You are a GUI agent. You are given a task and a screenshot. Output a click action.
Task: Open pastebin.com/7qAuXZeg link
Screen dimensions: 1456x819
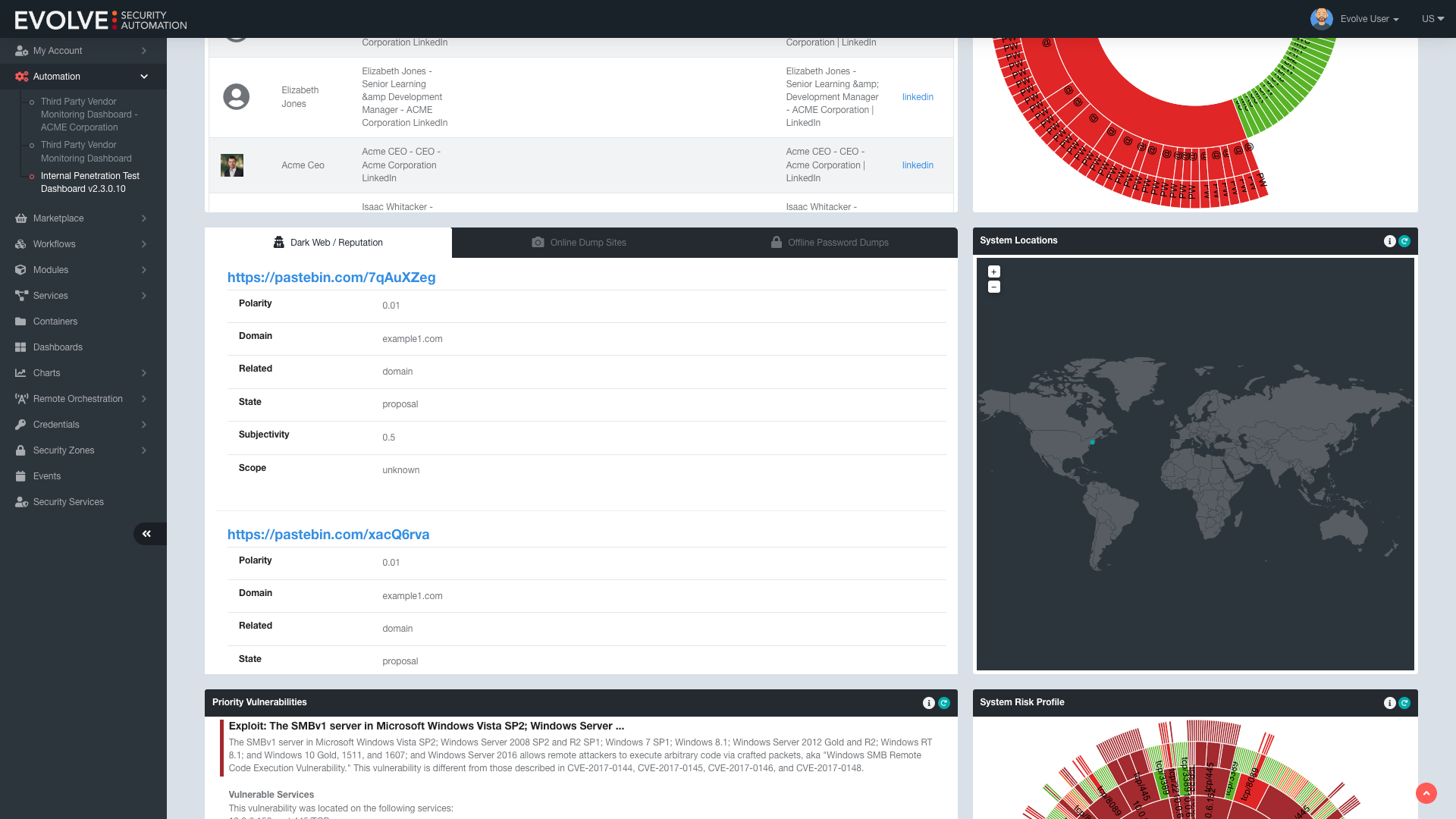[x=331, y=278]
